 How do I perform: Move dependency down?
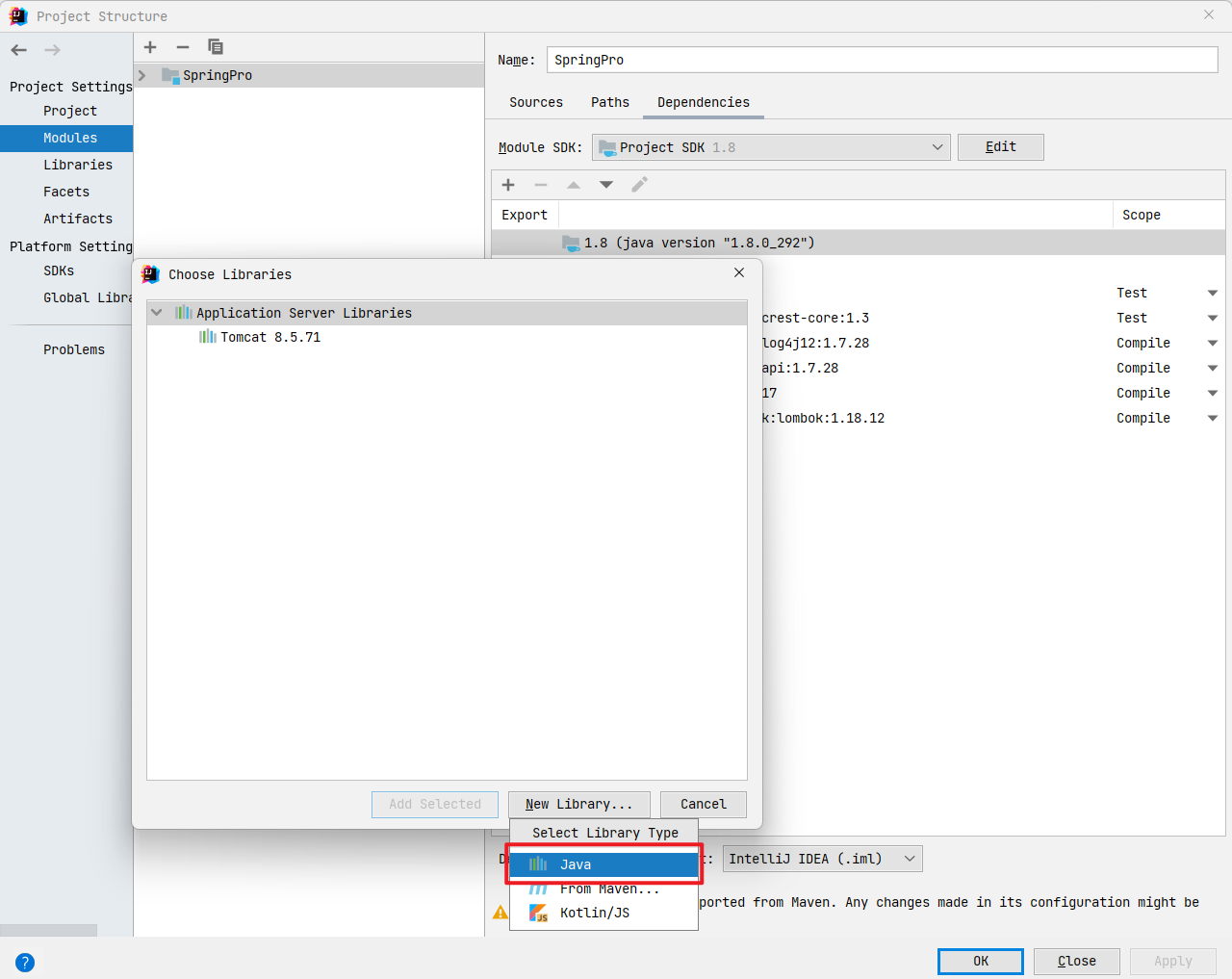pyautogui.click(x=606, y=185)
